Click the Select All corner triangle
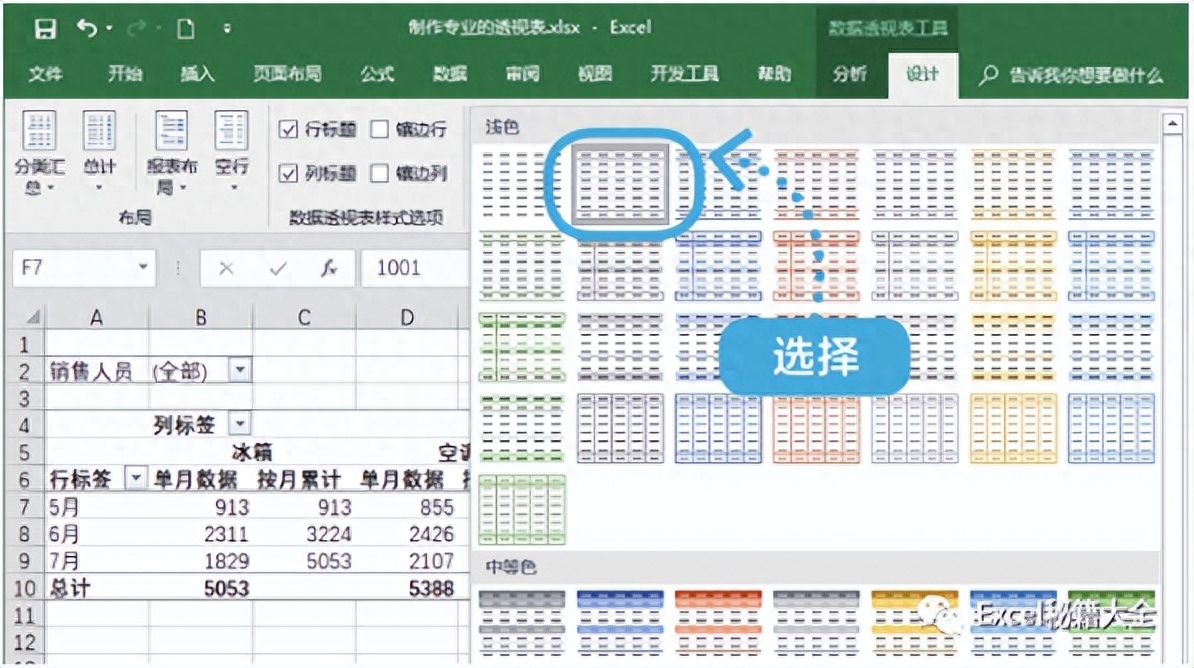This screenshot has height=668, width=1194. pyautogui.click(x=32, y=316)
